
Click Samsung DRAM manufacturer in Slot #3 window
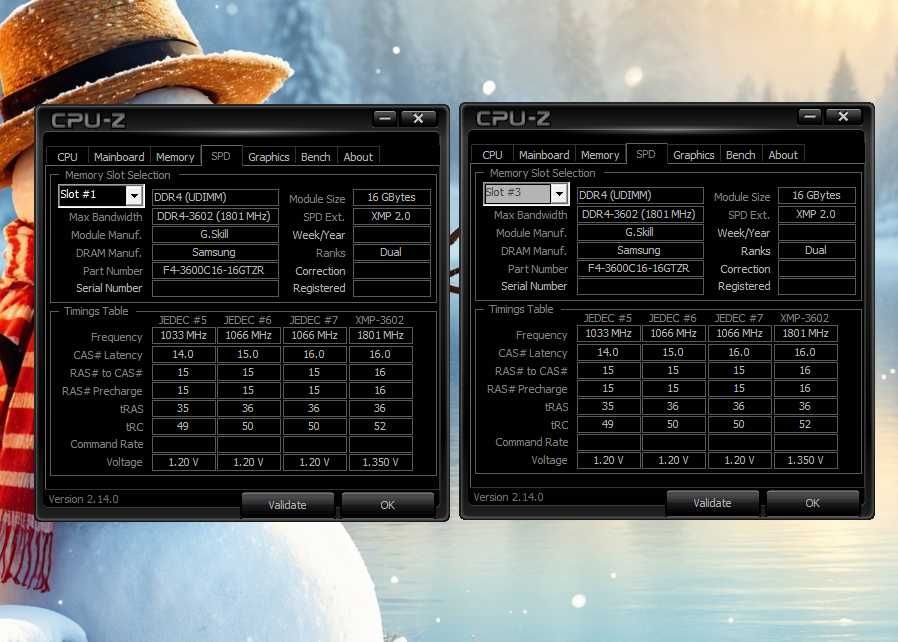(x=640, y=250)
